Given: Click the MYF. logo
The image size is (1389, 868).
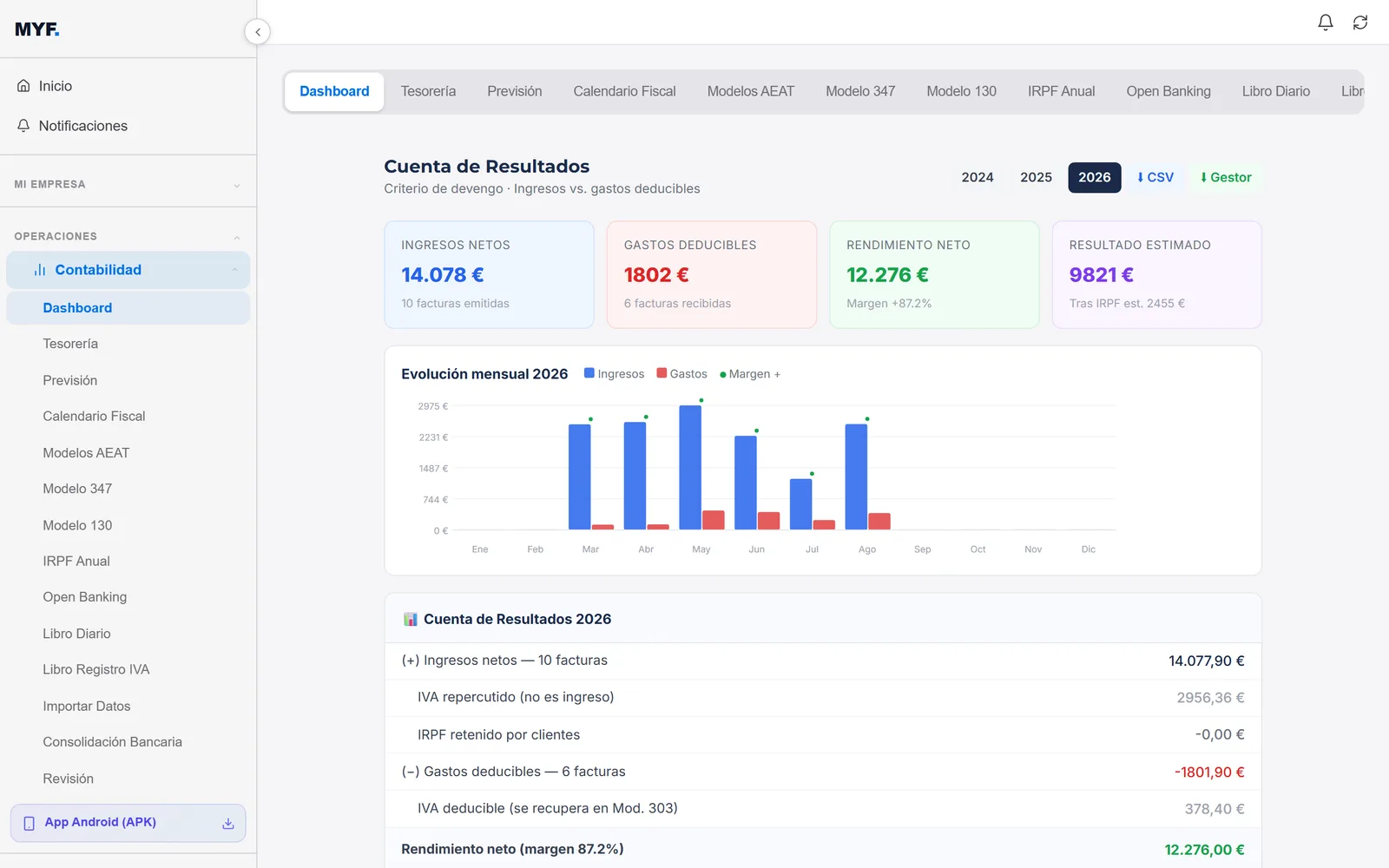Looking at the screenshot, I should [37, 30].
